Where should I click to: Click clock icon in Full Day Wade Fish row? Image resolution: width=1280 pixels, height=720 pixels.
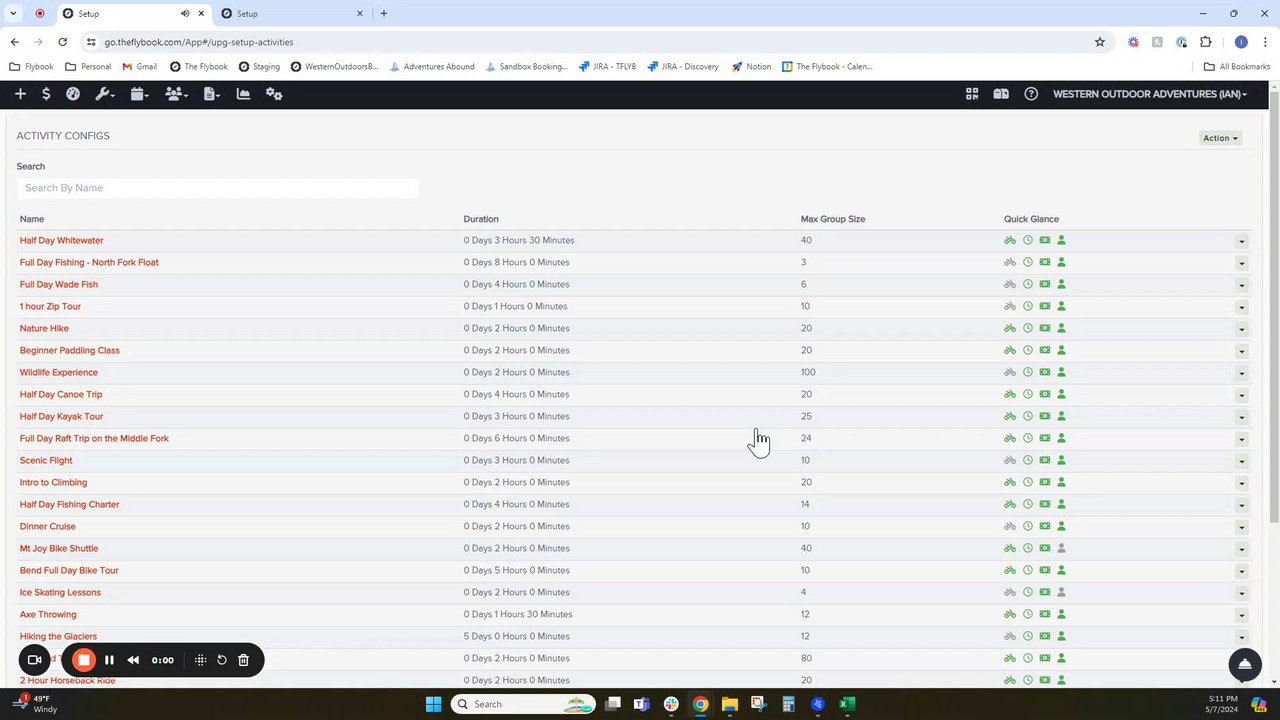tap(1027, 284)
